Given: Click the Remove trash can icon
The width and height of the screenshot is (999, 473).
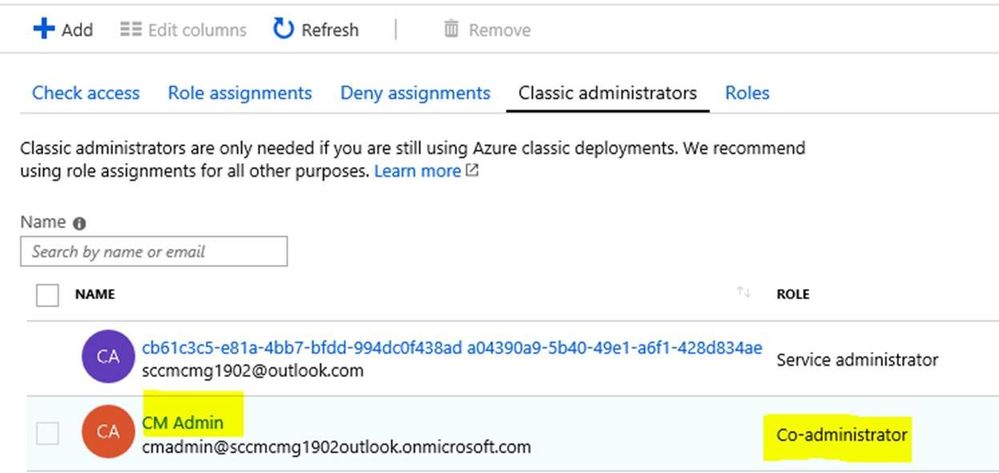Looking at the screenshot, I should pyautogui.click(x=451, y=30).
